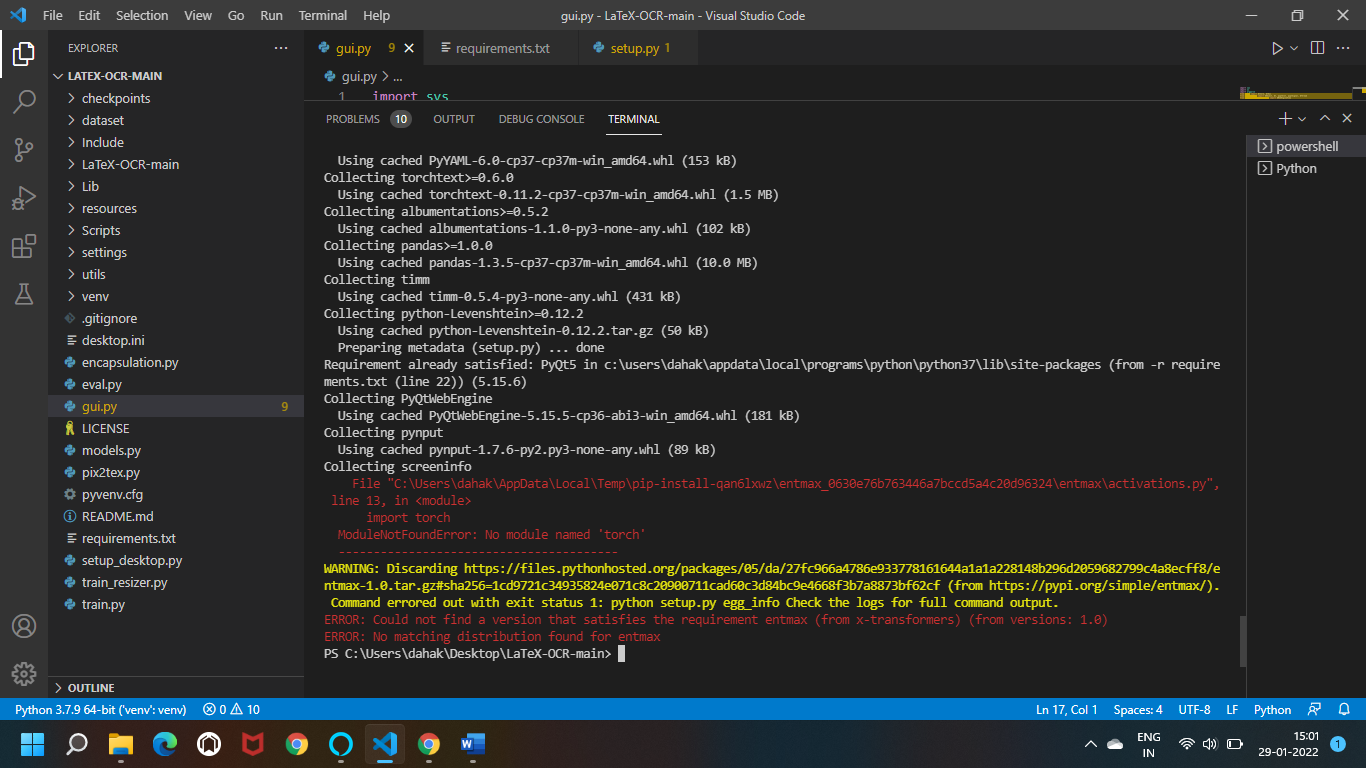
Task: Create a new terminal with the plus icon
Action: point(1284,118)
